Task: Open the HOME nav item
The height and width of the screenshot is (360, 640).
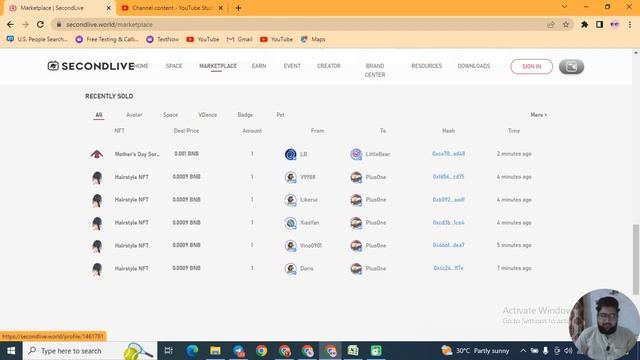Action: [142, 66]
